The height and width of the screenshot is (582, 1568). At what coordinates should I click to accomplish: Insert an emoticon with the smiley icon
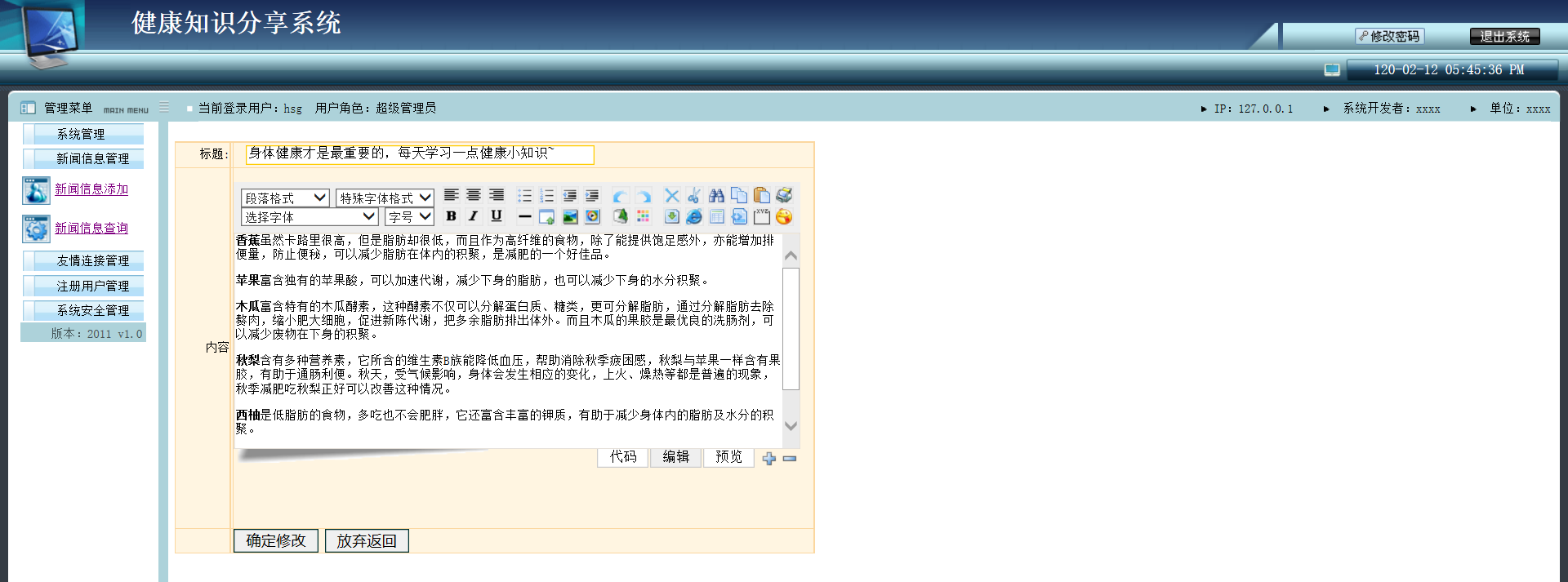tap(784, 217)
